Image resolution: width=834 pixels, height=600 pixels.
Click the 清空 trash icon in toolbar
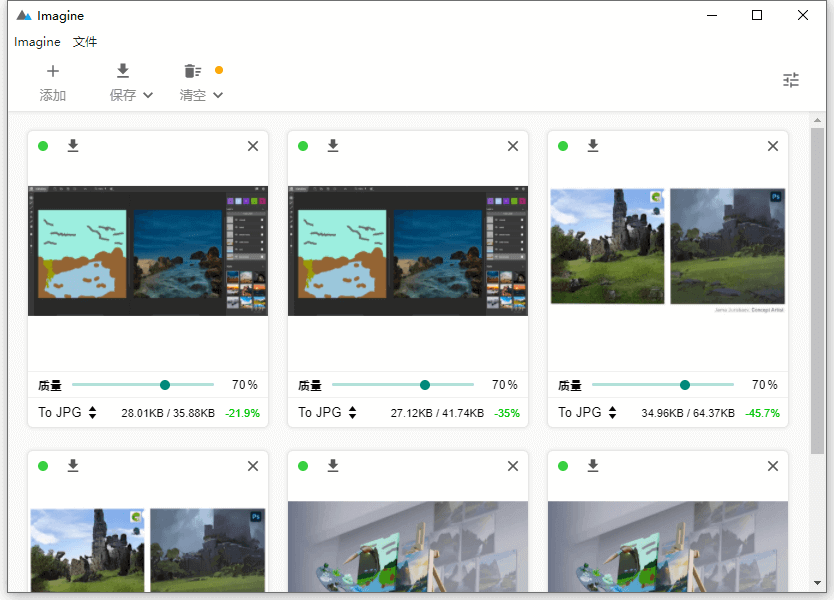pos(193,71)
